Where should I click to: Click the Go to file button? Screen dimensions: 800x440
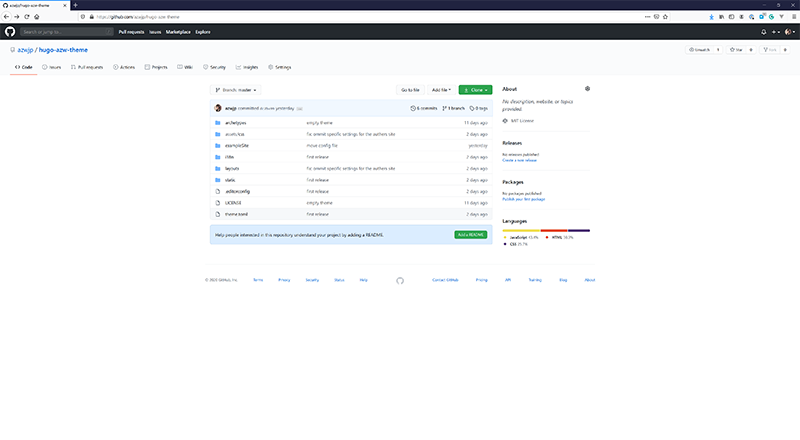click(x=410, y=90)
